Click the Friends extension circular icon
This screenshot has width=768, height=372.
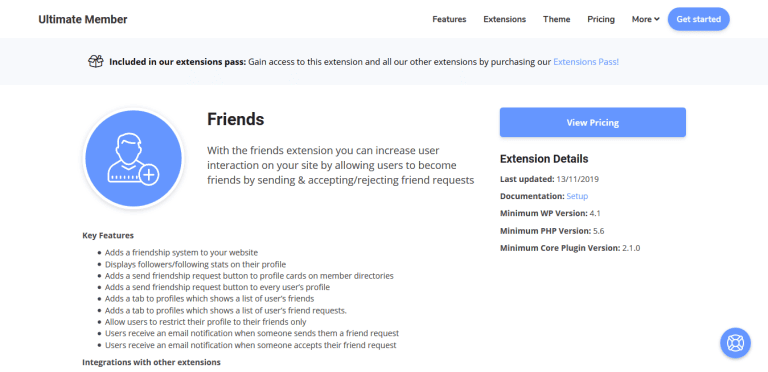[x=134, y=159]
